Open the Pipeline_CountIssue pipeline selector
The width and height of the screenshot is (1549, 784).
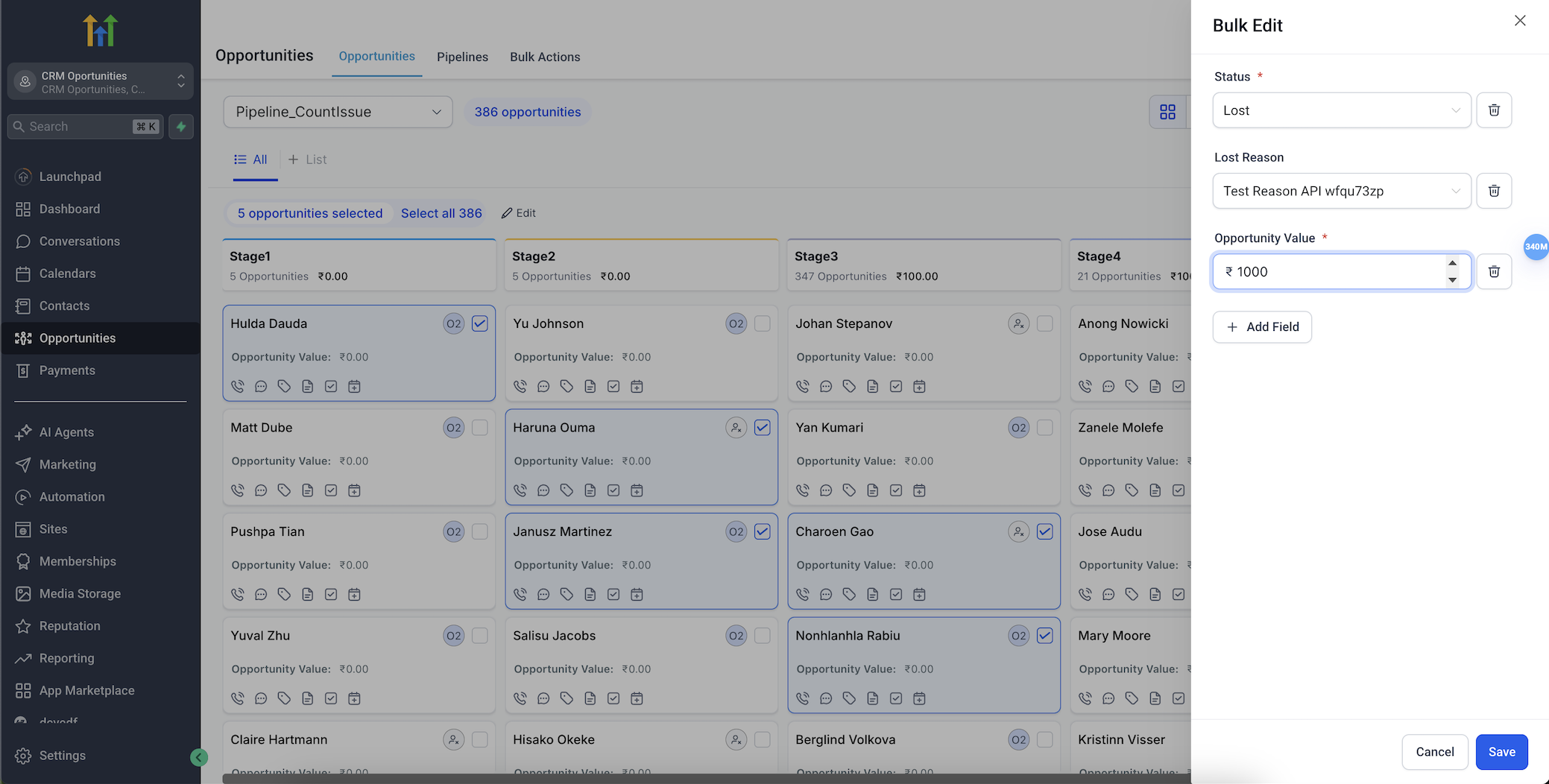pyautogui.click(x=338, y=112)
